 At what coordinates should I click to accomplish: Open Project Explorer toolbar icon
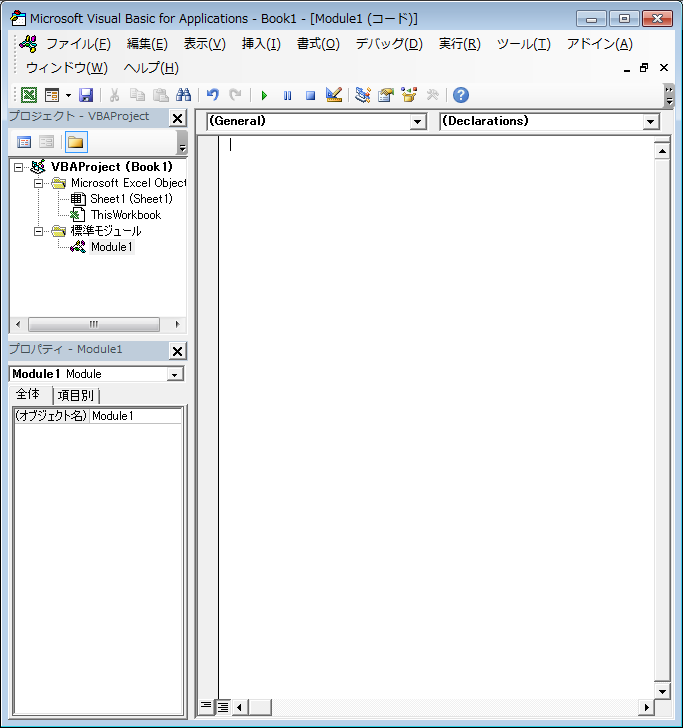coord(363,95)
